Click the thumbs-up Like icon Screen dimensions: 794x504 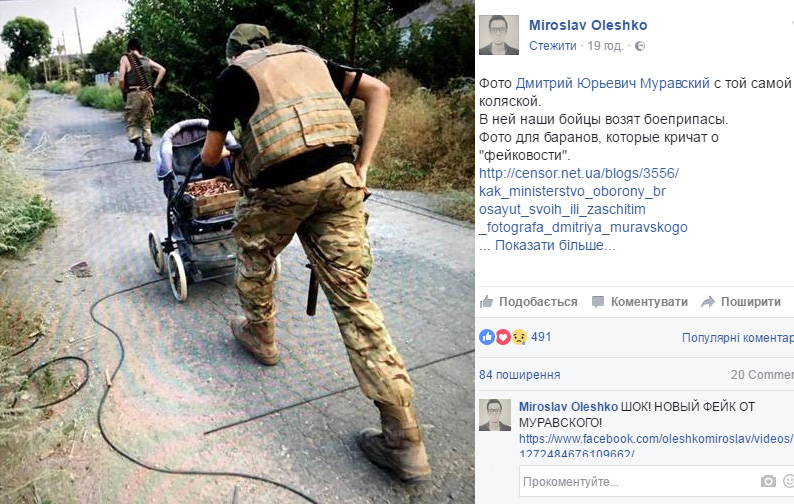click(x=486, y=302)
